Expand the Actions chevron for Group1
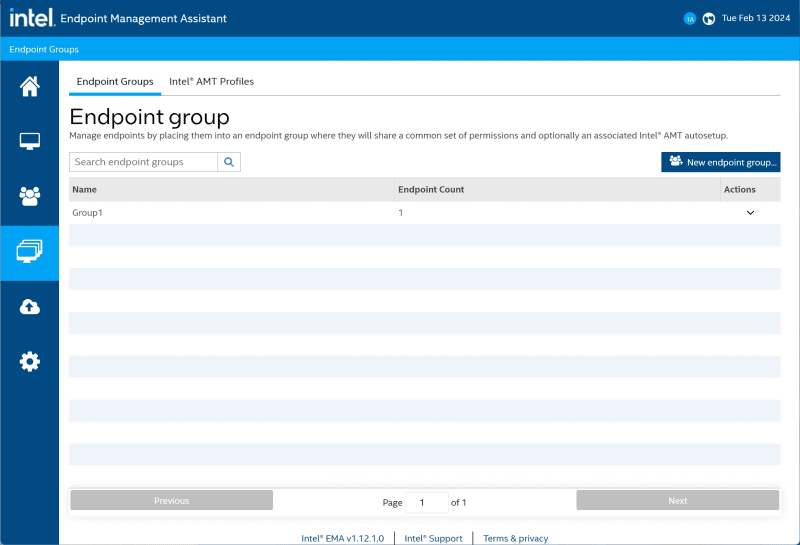The height and width of the screenshot is (545, 800). pos(750,213)
